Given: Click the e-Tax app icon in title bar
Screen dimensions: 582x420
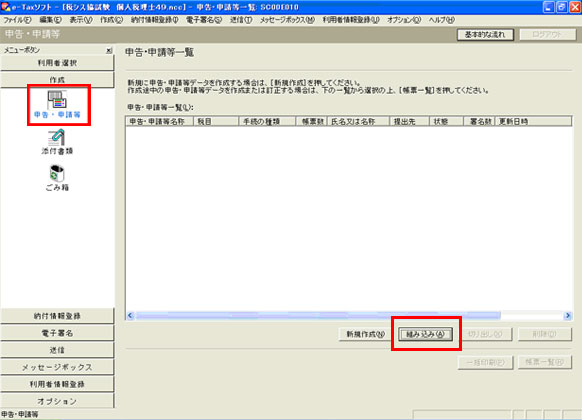Looking at the screenshot, I should 5,7.
